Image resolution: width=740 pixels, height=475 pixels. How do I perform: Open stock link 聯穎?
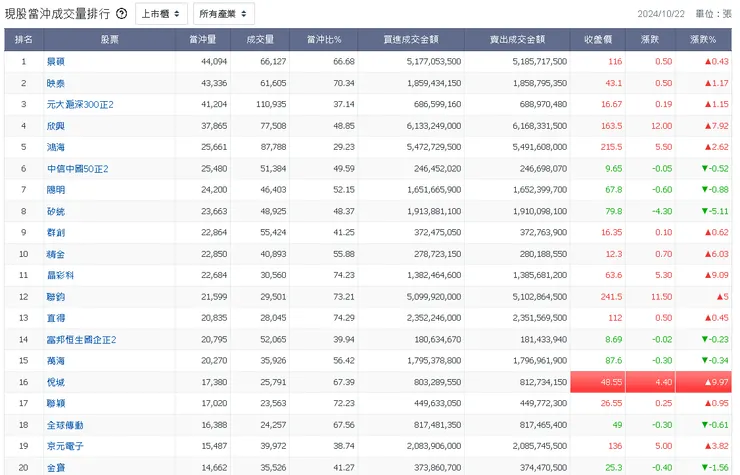[56, 403]
